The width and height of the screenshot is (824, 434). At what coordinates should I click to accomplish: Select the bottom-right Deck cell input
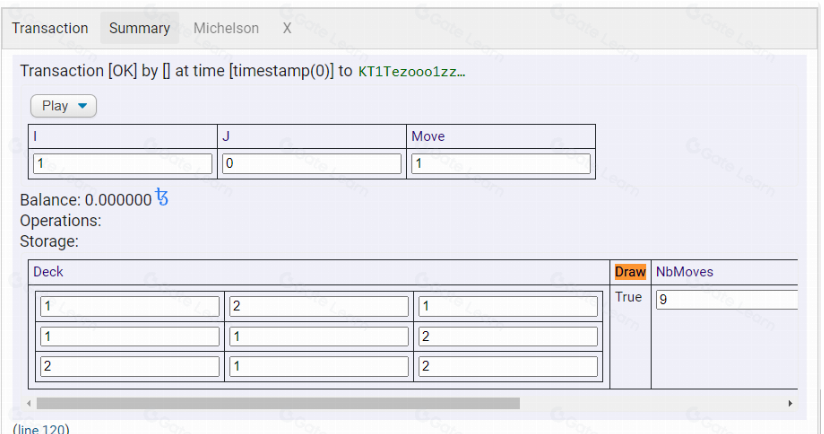point(507,367)
